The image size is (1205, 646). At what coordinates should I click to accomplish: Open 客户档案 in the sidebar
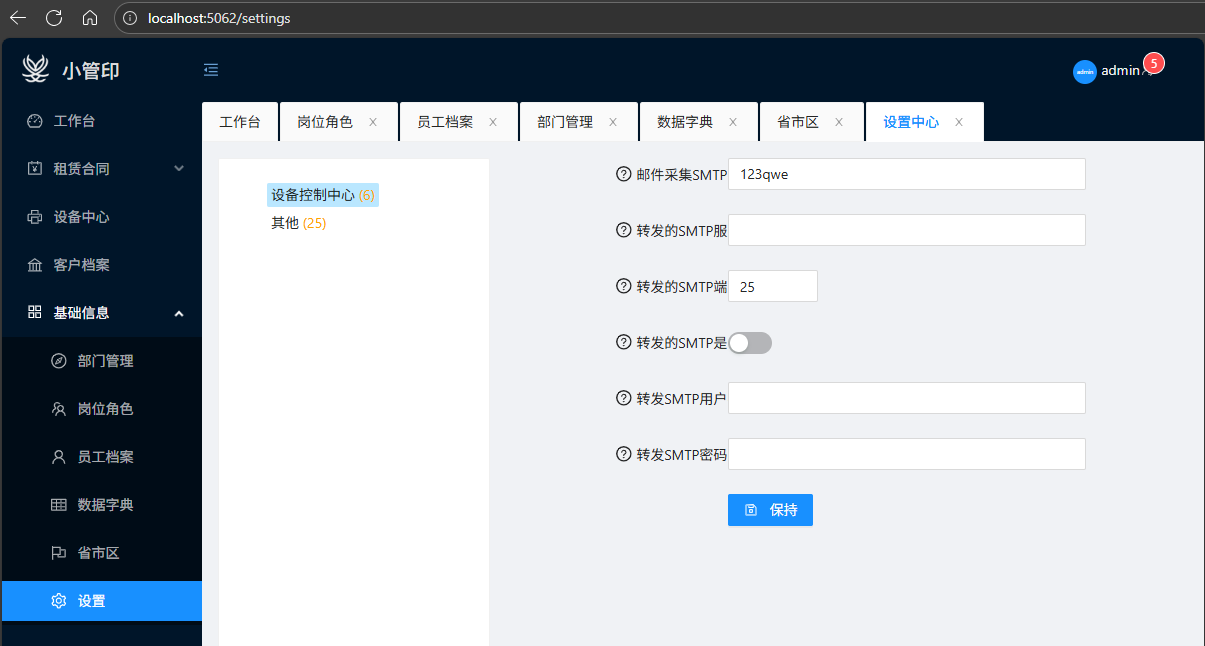pyautogui.click(x=101, y=265)
